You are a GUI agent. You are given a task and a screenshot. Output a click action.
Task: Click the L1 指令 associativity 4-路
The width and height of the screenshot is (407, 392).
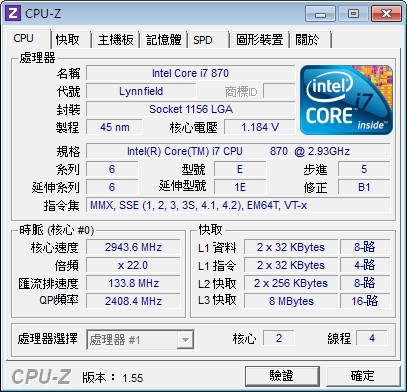coord(365,265)
